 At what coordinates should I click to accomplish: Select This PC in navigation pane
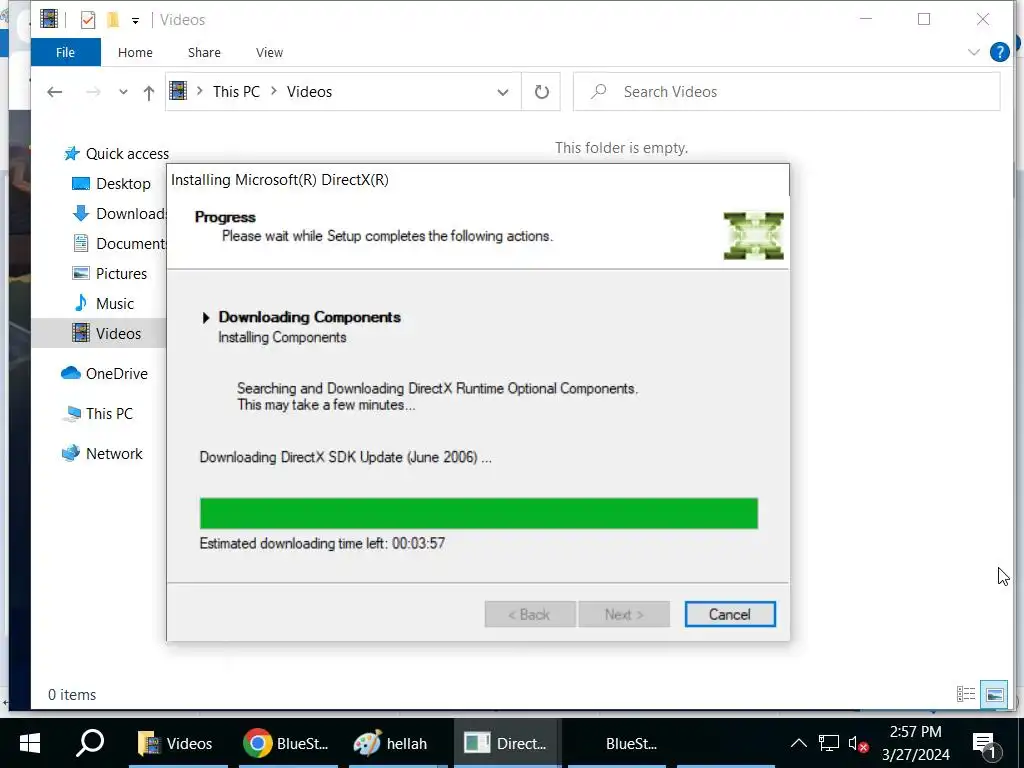click(97, 413)
